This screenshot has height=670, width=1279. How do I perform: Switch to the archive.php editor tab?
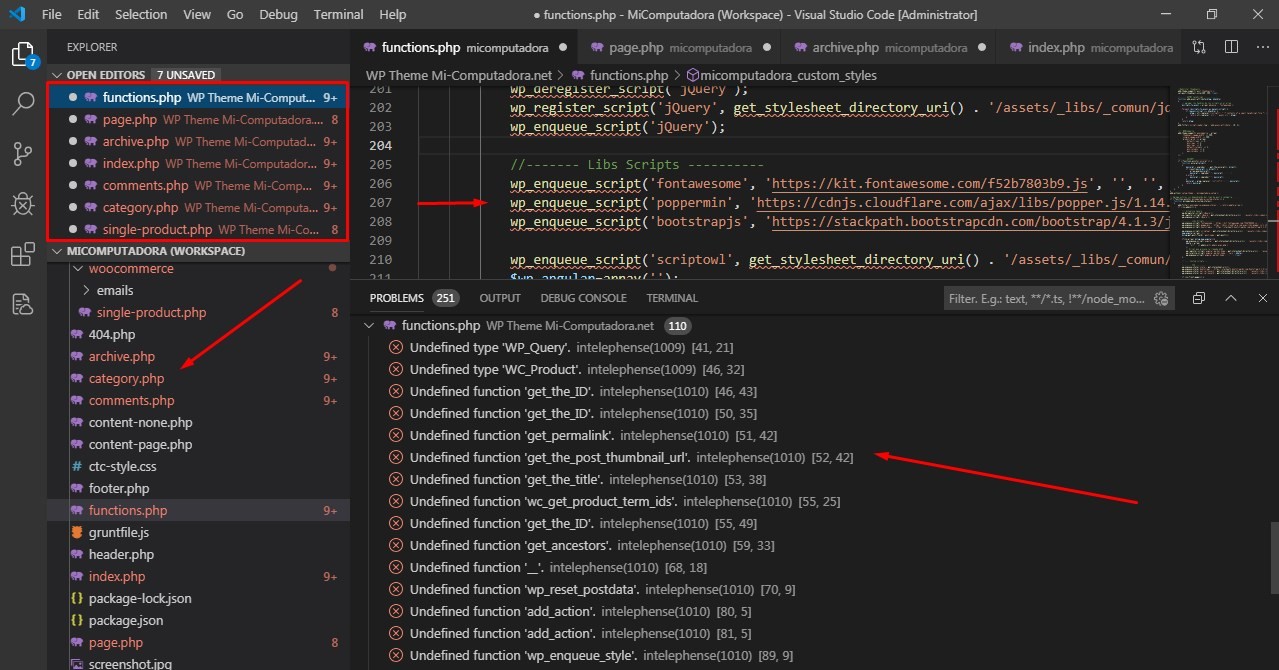(889, 47)
